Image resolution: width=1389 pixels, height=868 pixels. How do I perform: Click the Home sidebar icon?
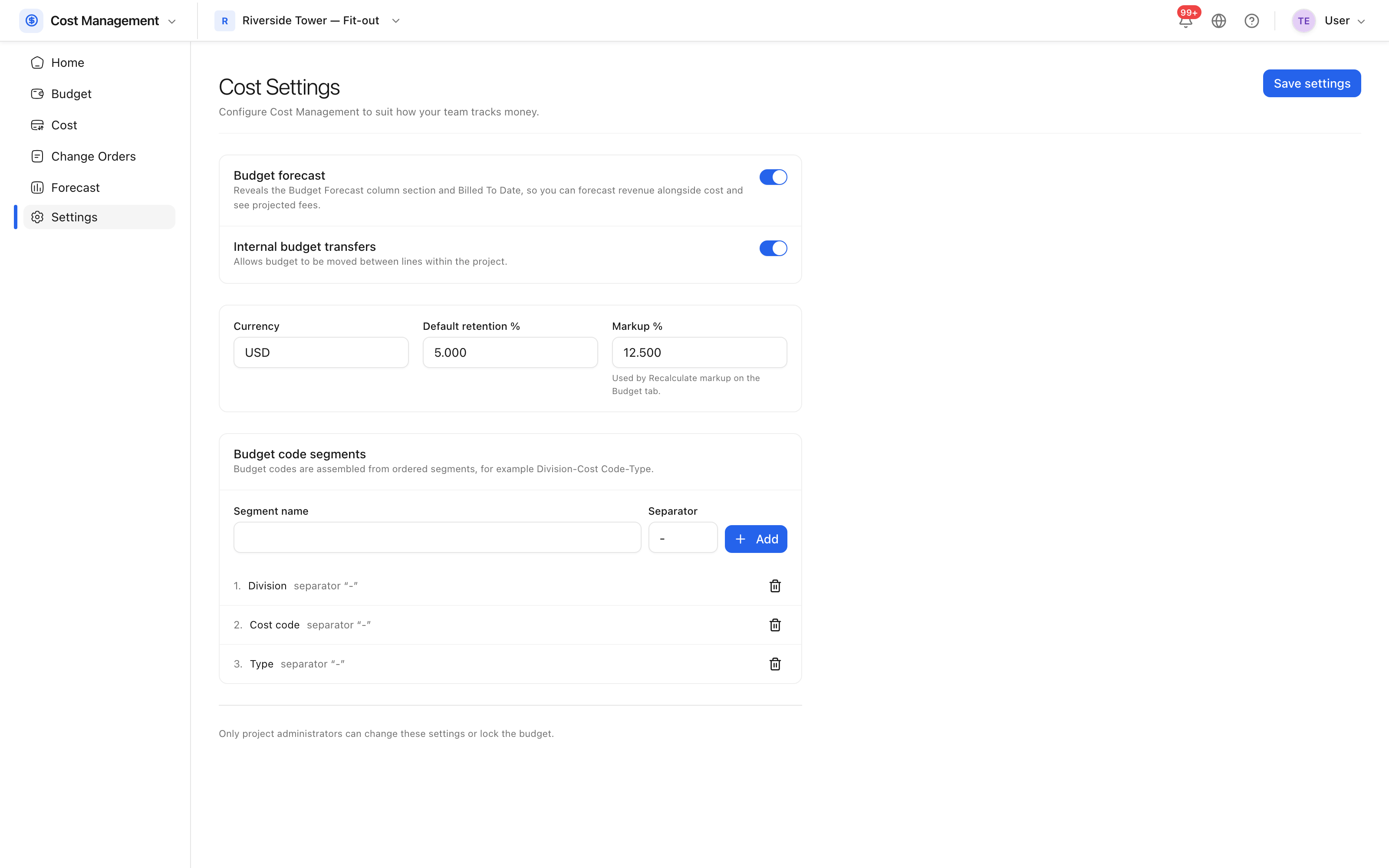coord(37,62)
